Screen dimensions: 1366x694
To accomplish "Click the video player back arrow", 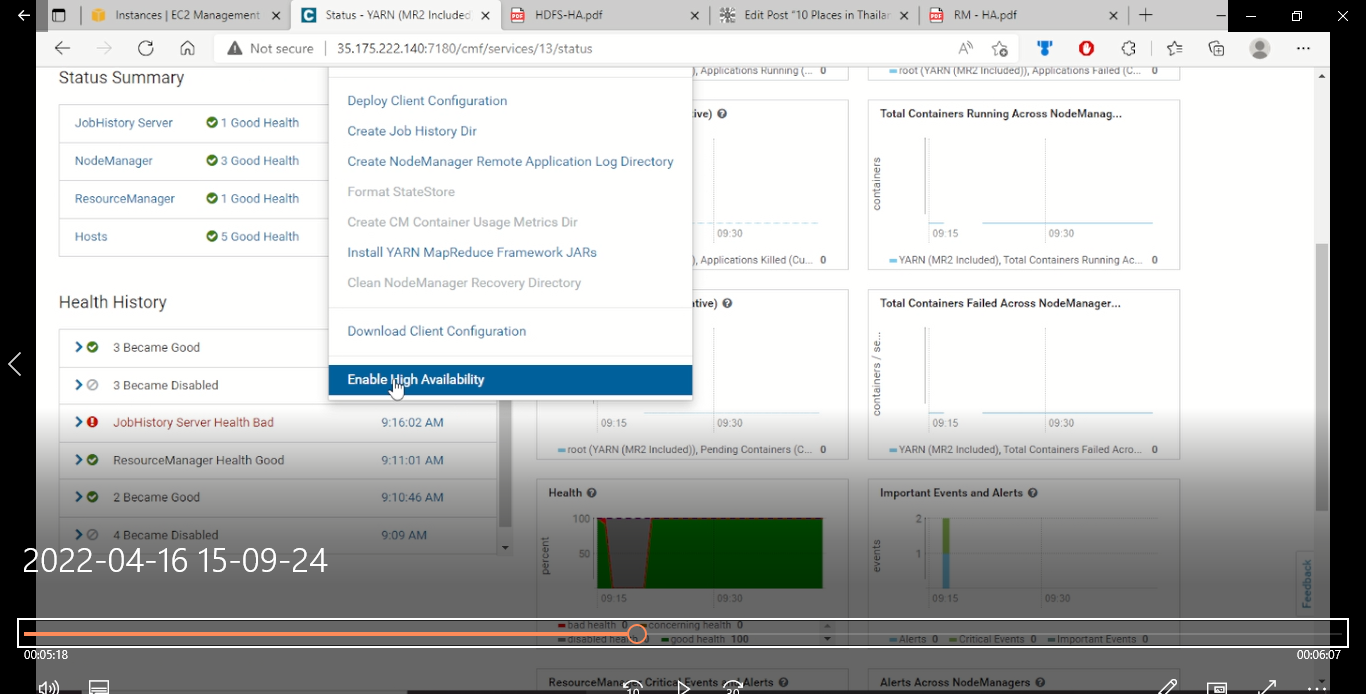I will click(24, 15).
